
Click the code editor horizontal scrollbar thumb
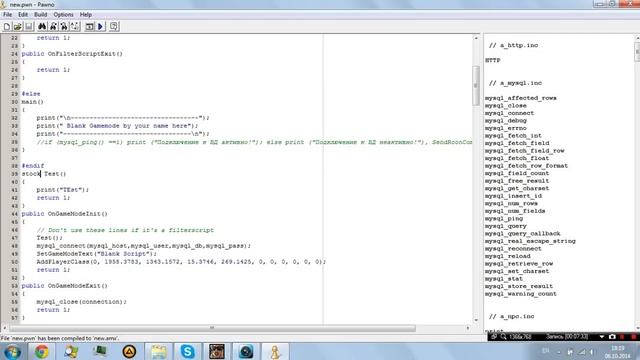click(x=212, y=328)
